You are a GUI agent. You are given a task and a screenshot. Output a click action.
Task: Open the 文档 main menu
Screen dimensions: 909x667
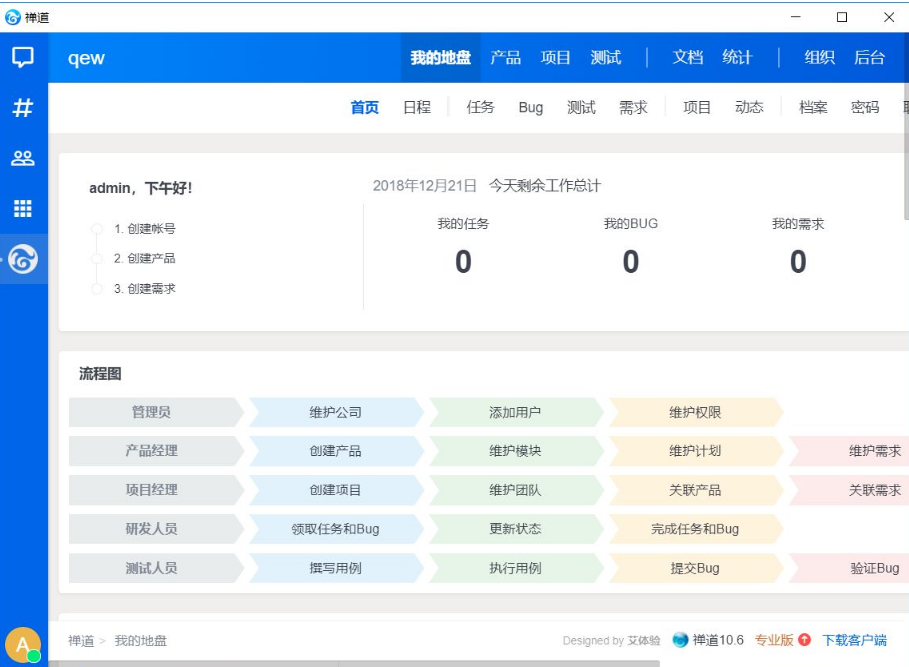pos(688,57)
